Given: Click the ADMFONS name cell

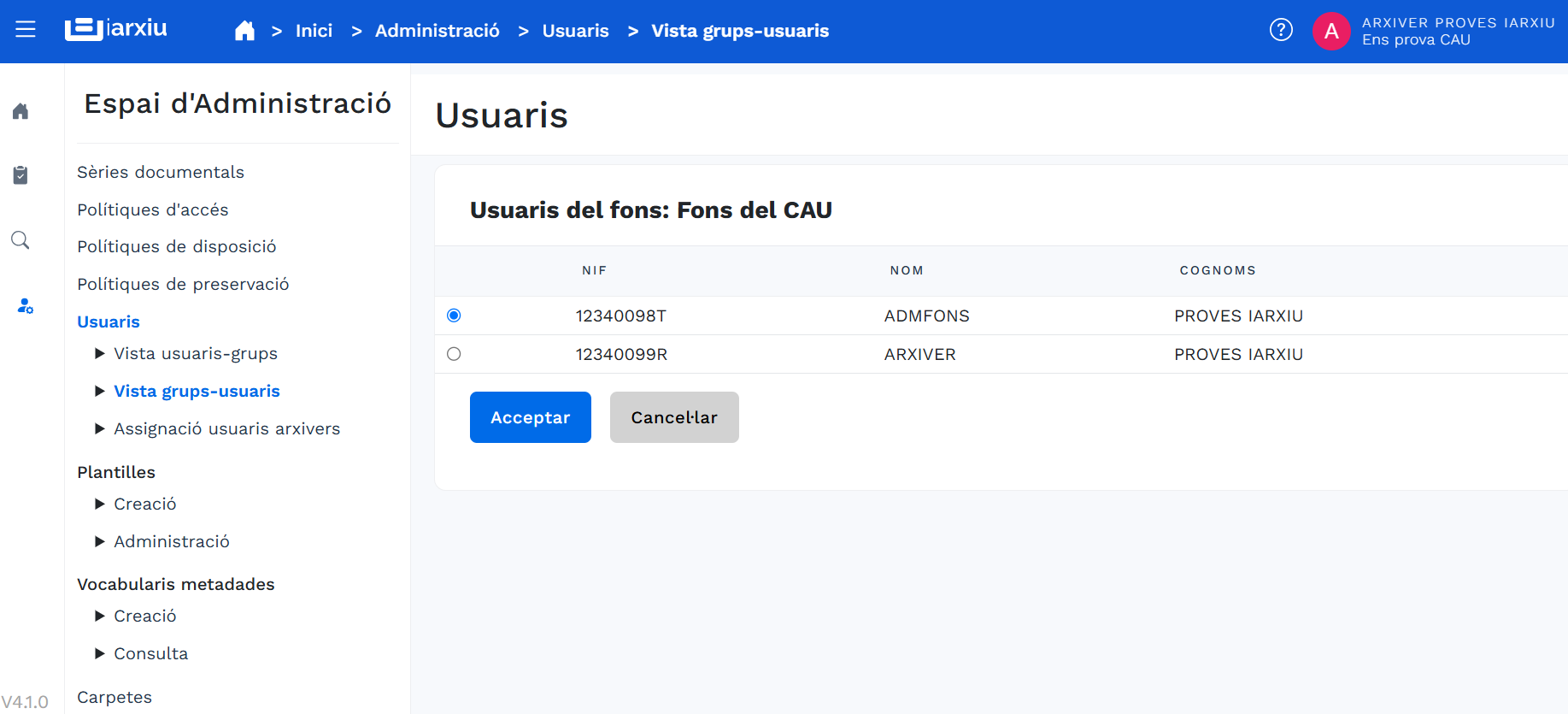Looking at the screenshot, I should tap(927, 316).
